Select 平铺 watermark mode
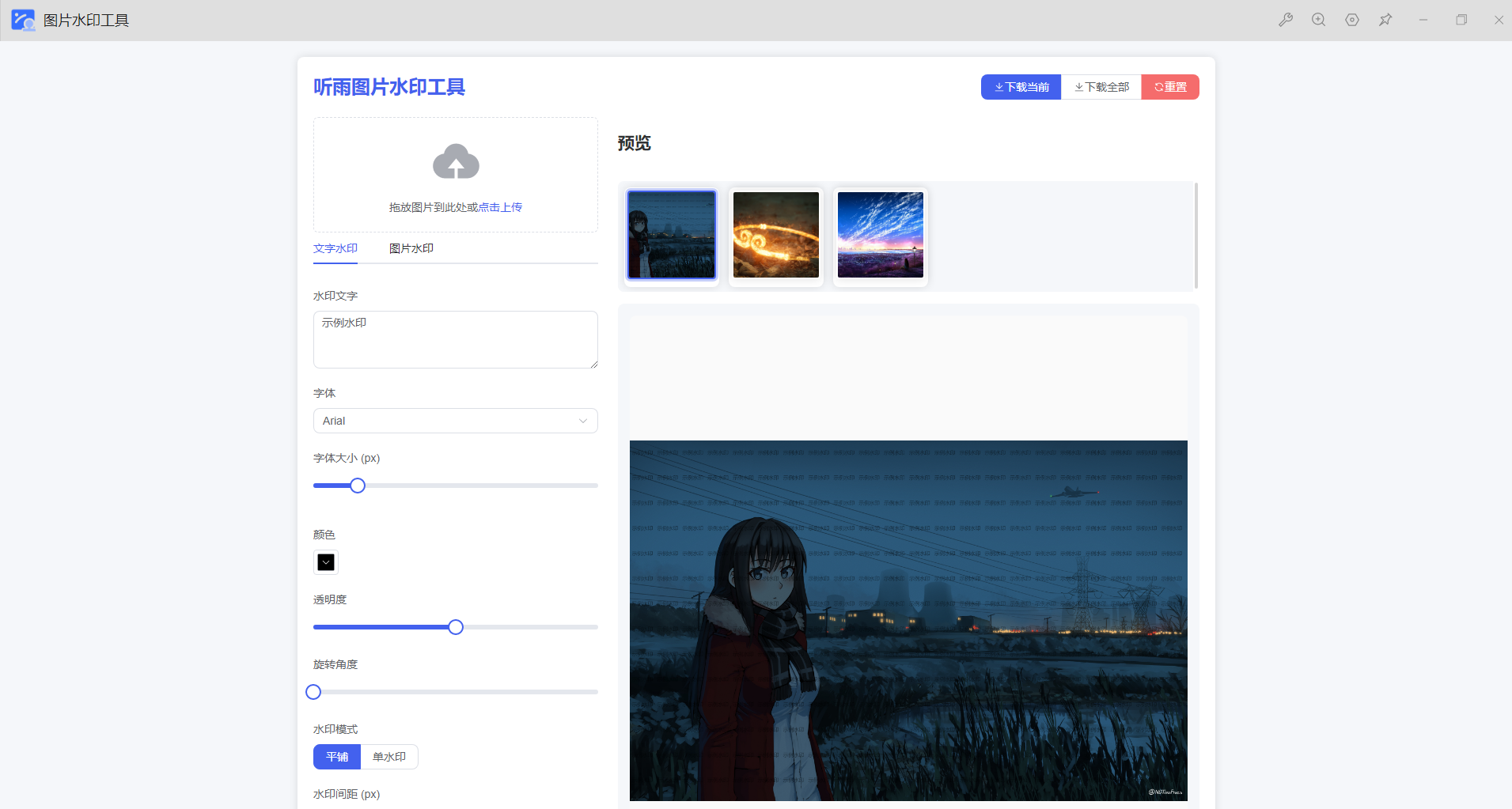 click(x=337, y=757)
